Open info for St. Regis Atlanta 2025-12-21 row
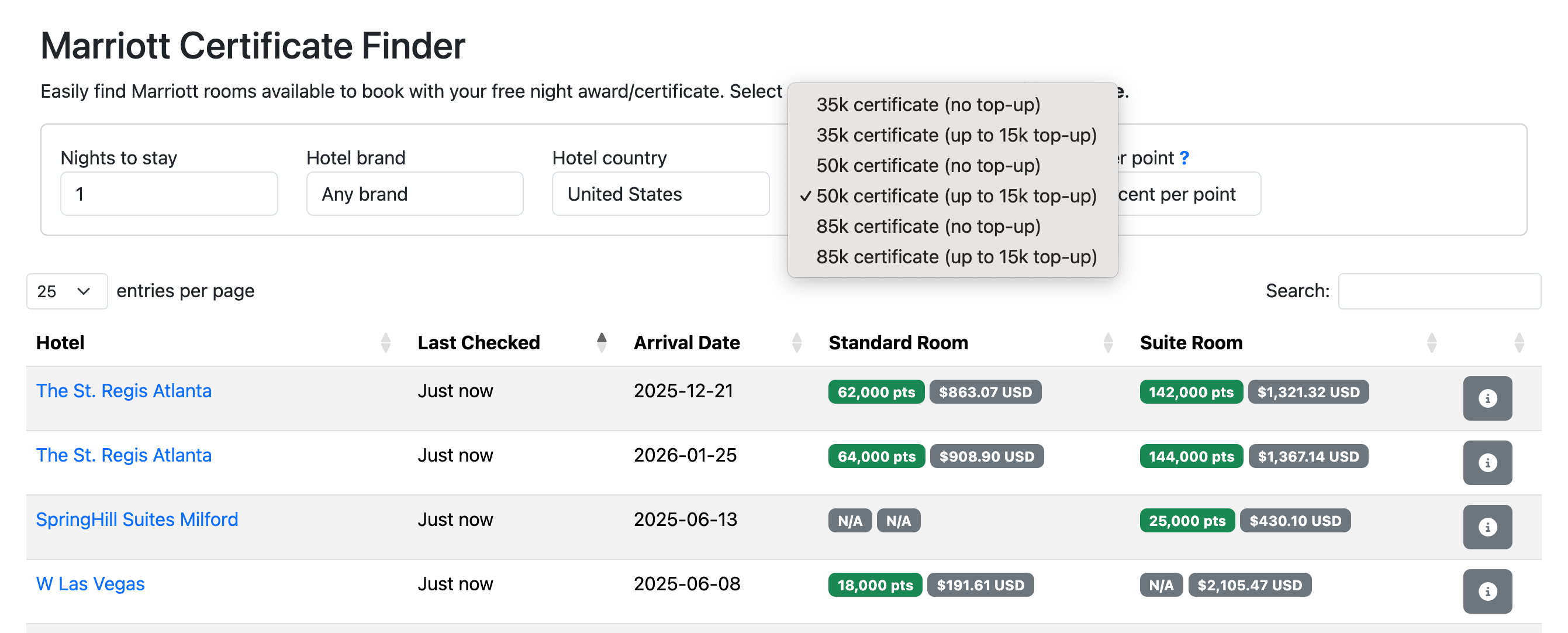Image resolution: width=1568 pixels, height=633 pixels. click(1487, 398)
